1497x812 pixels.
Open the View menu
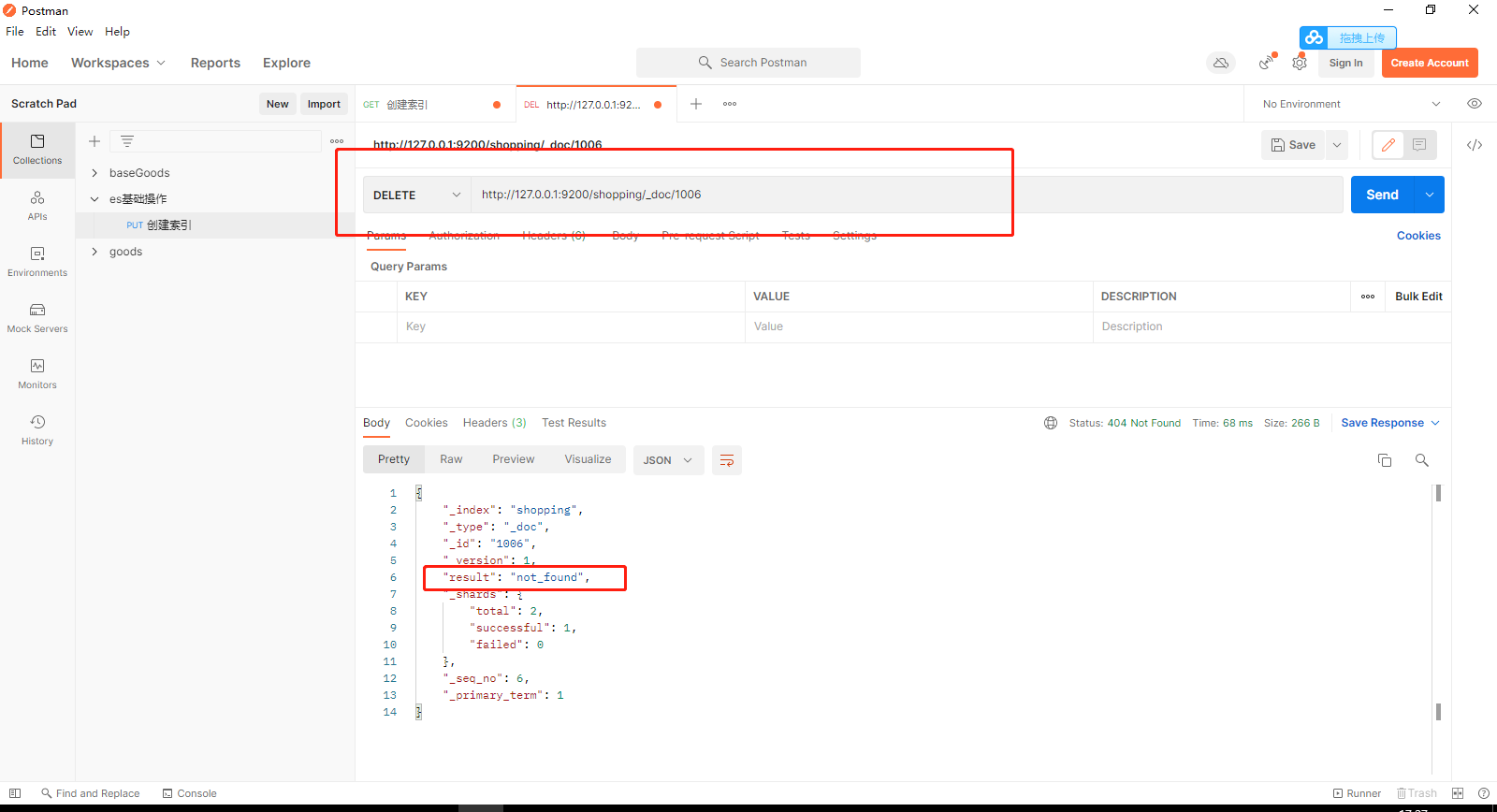(x=80, y=31)
